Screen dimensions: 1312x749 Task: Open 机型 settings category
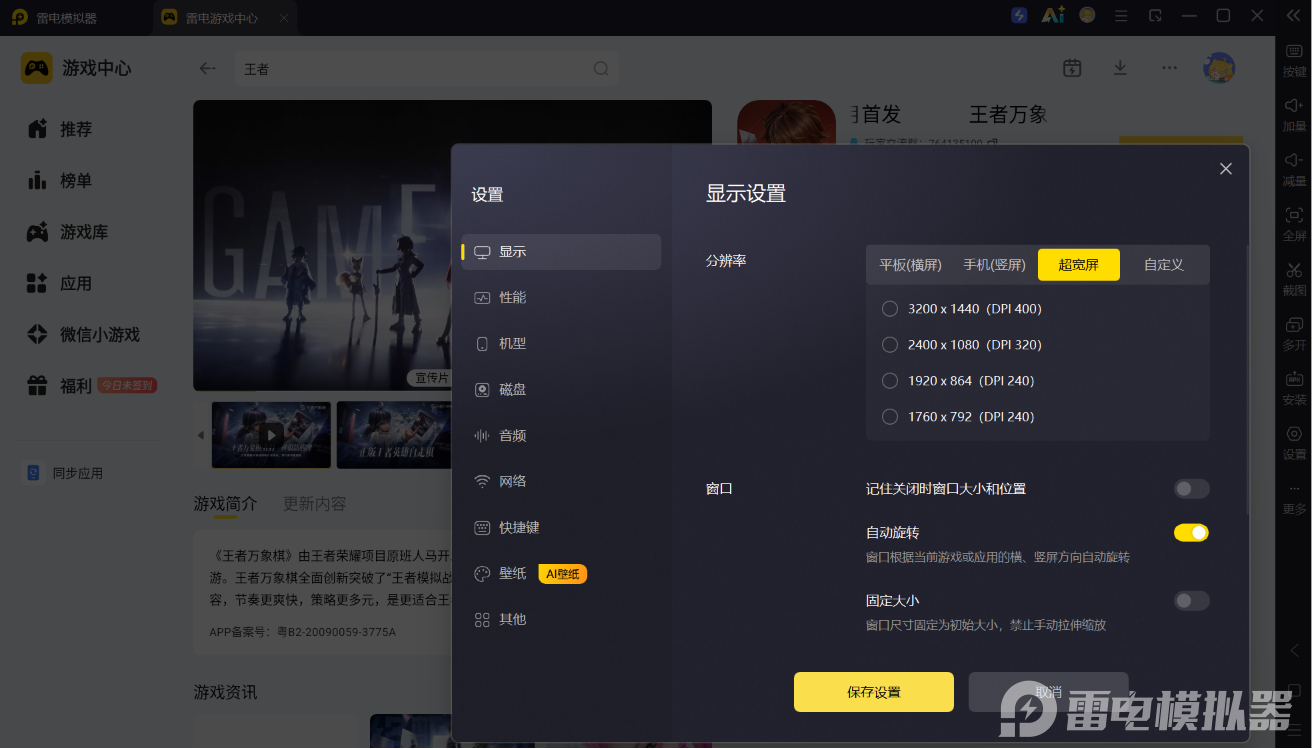561,344
